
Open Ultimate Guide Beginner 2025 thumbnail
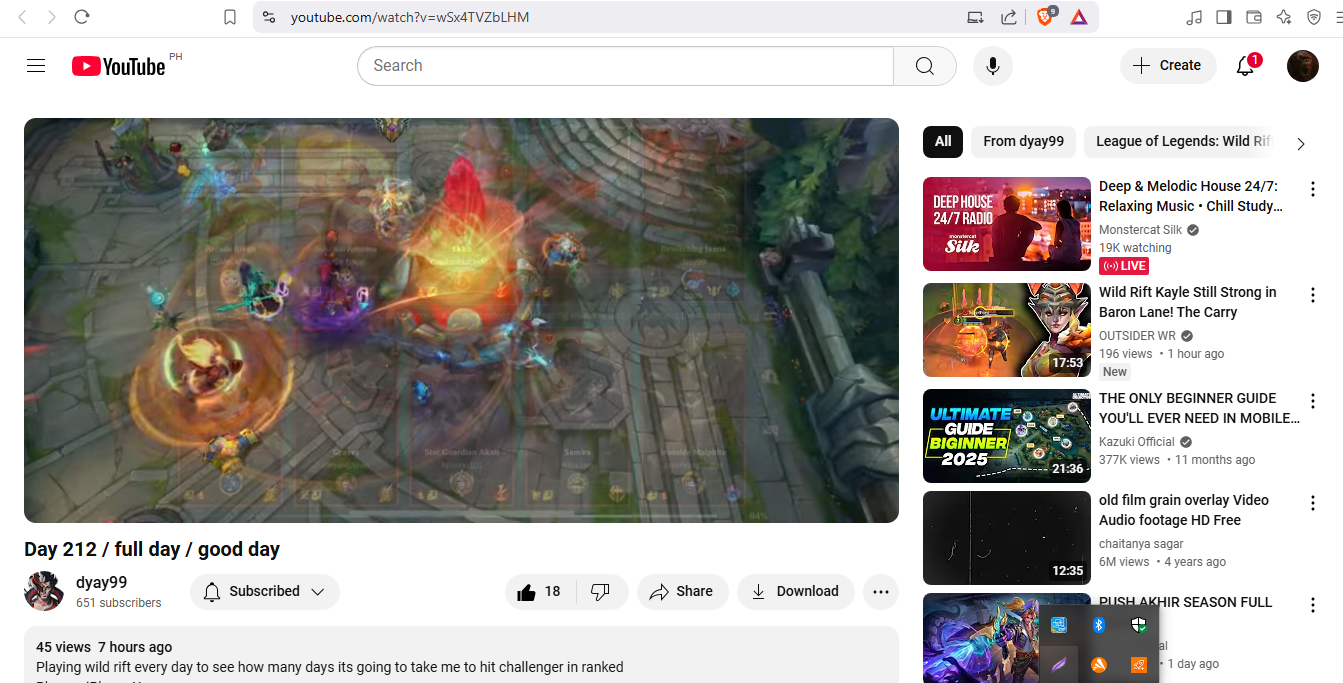(1007, 436)
